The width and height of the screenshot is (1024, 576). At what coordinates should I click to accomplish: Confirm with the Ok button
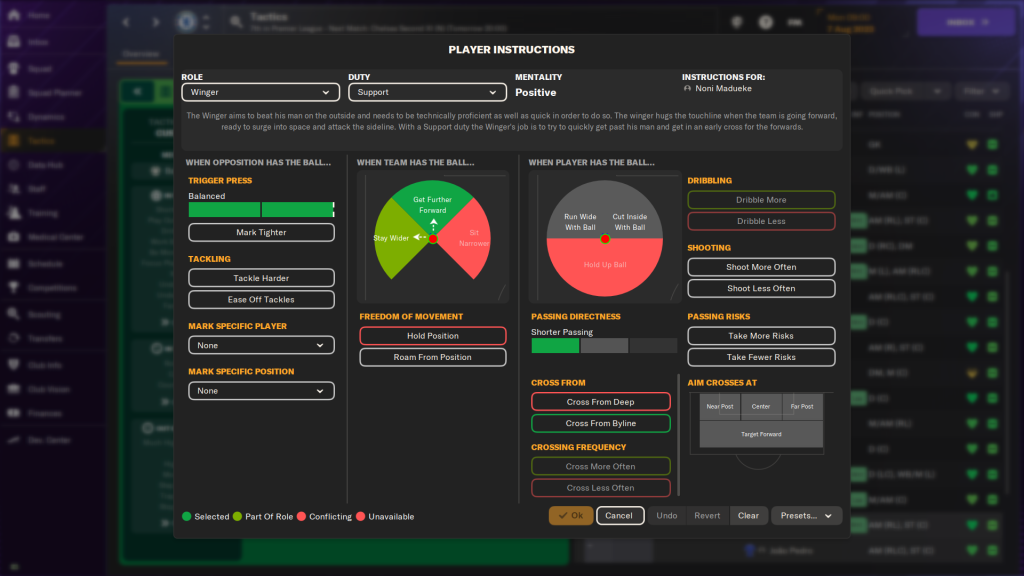570,516
